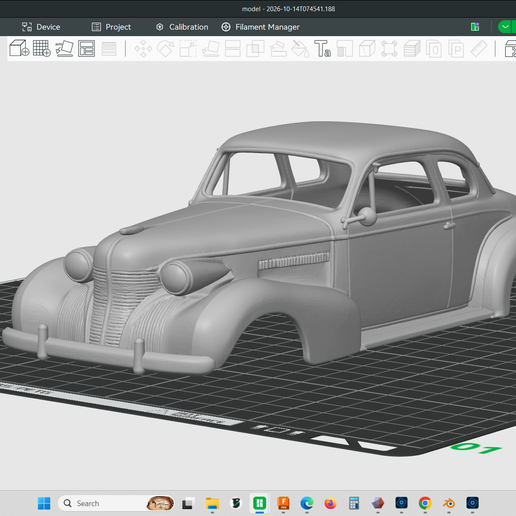Open the Mesh boolean tool
Viewport: 516px width, 516px height.
pos(255,49)
